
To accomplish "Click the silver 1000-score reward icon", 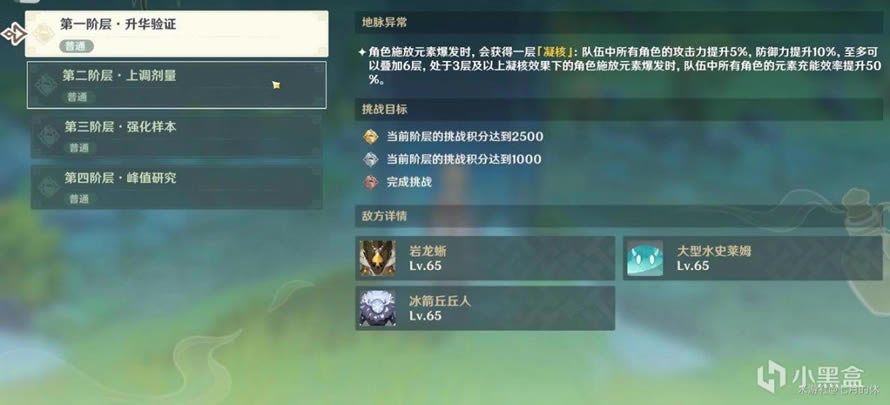I will 371,159.
